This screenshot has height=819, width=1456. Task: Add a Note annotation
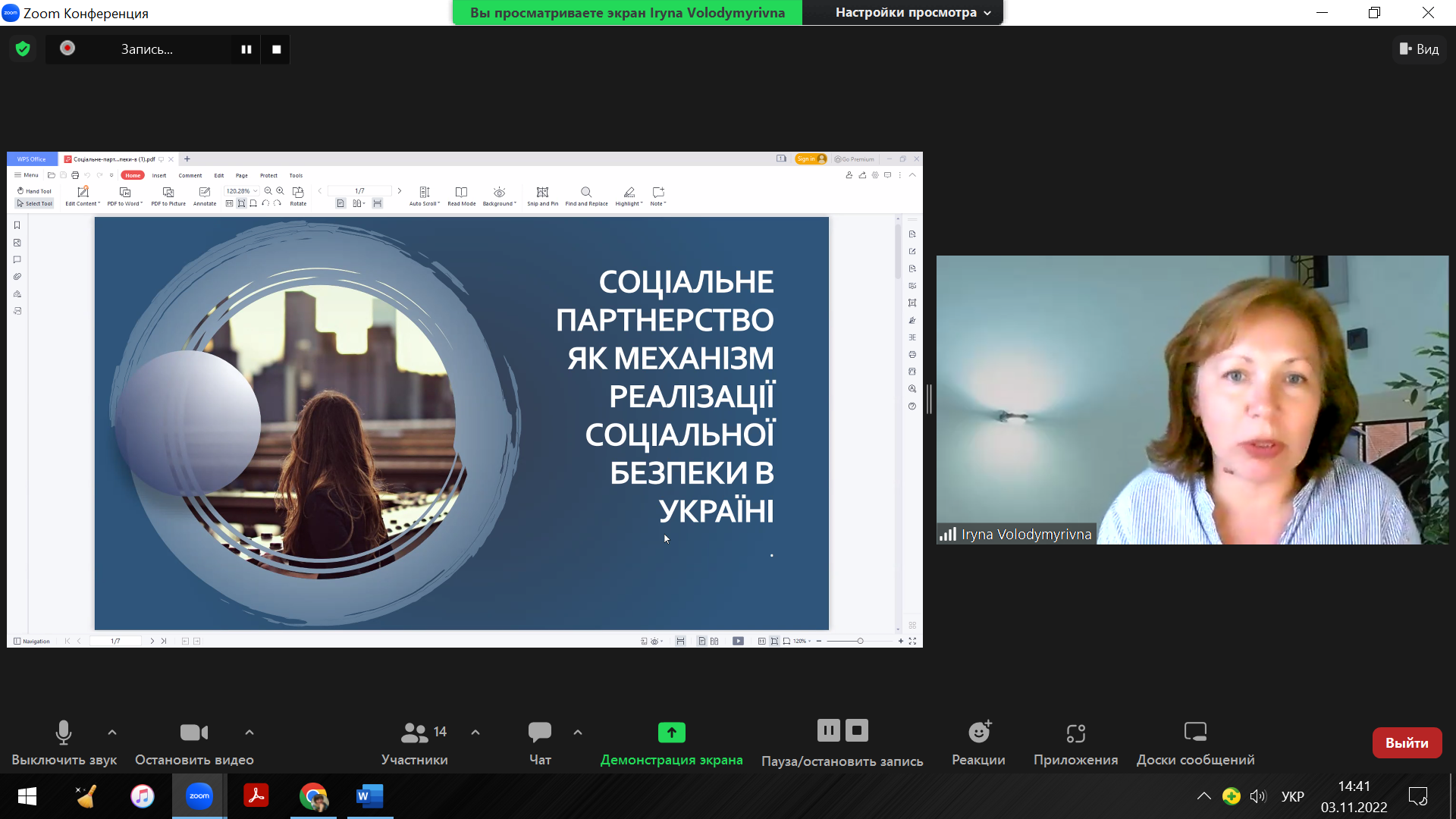(x=658, y=196)
